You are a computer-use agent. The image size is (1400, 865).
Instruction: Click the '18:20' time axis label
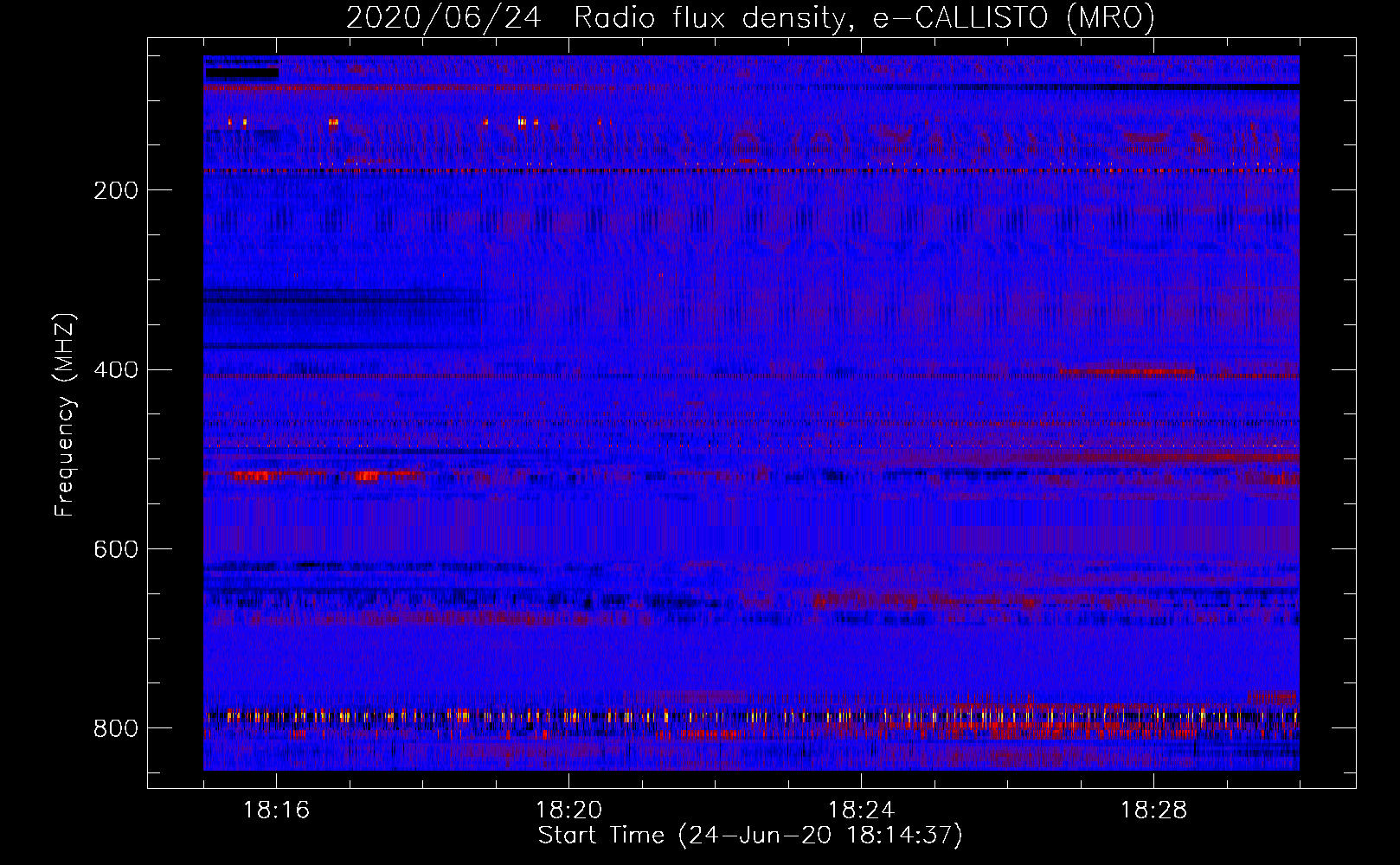(568, 811)
